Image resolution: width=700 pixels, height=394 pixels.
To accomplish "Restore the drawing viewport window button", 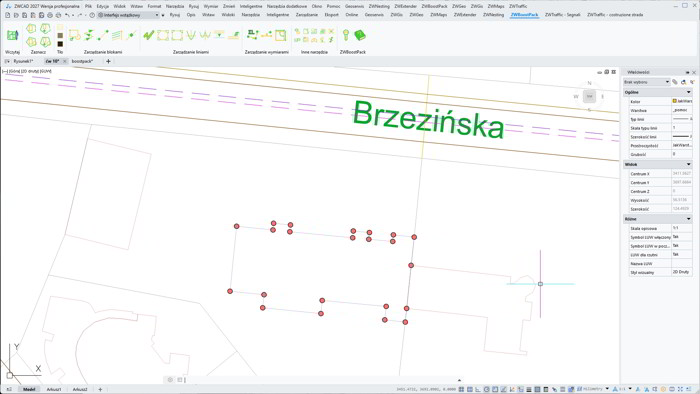I will (x=606, y=72).
